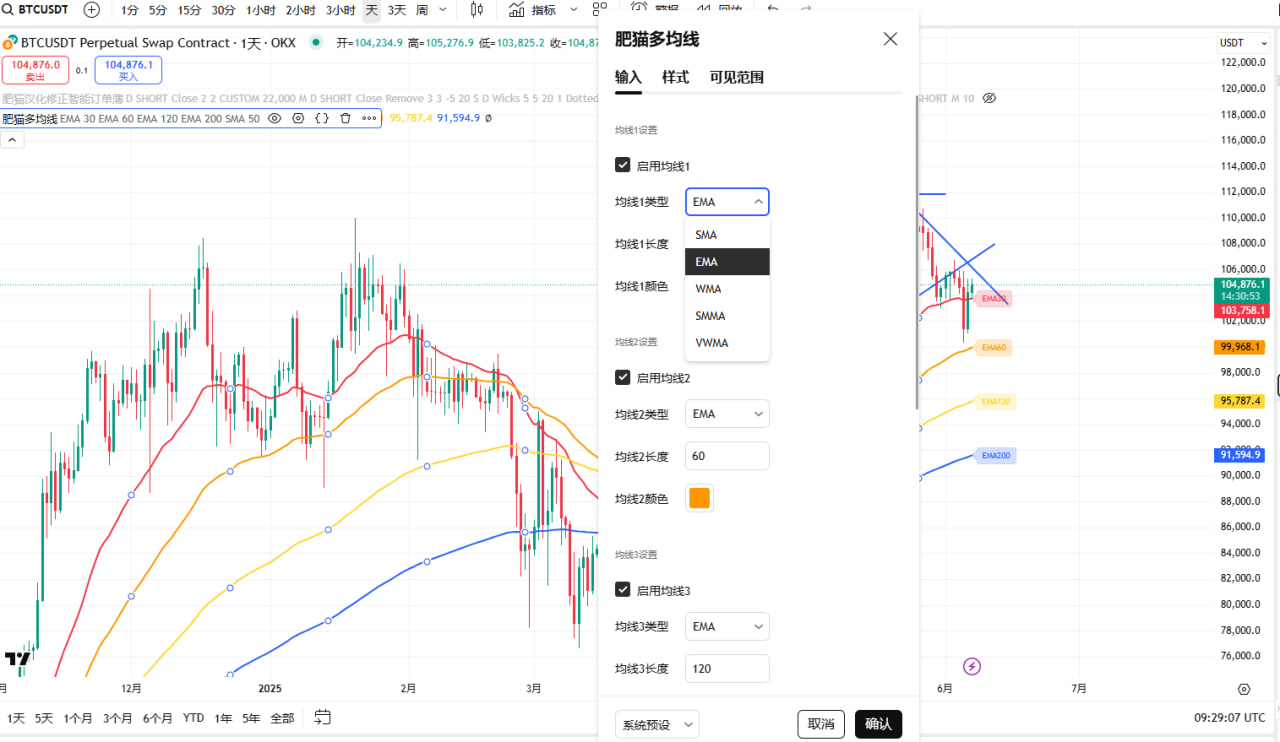Open settings of 肥猫多均线 indicator legend
This screenshot has height=742, width=1280.
click(x=298, y=118)
